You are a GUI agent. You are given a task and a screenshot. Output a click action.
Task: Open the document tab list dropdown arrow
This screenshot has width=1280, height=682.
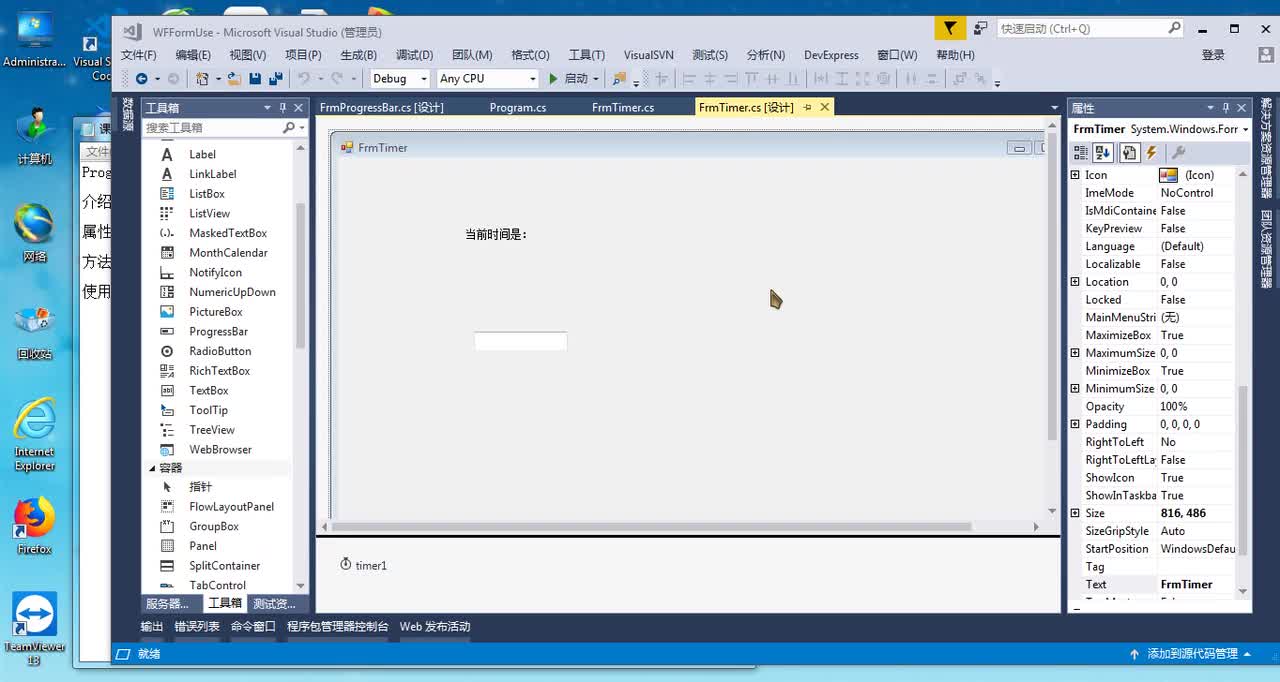1054,108
